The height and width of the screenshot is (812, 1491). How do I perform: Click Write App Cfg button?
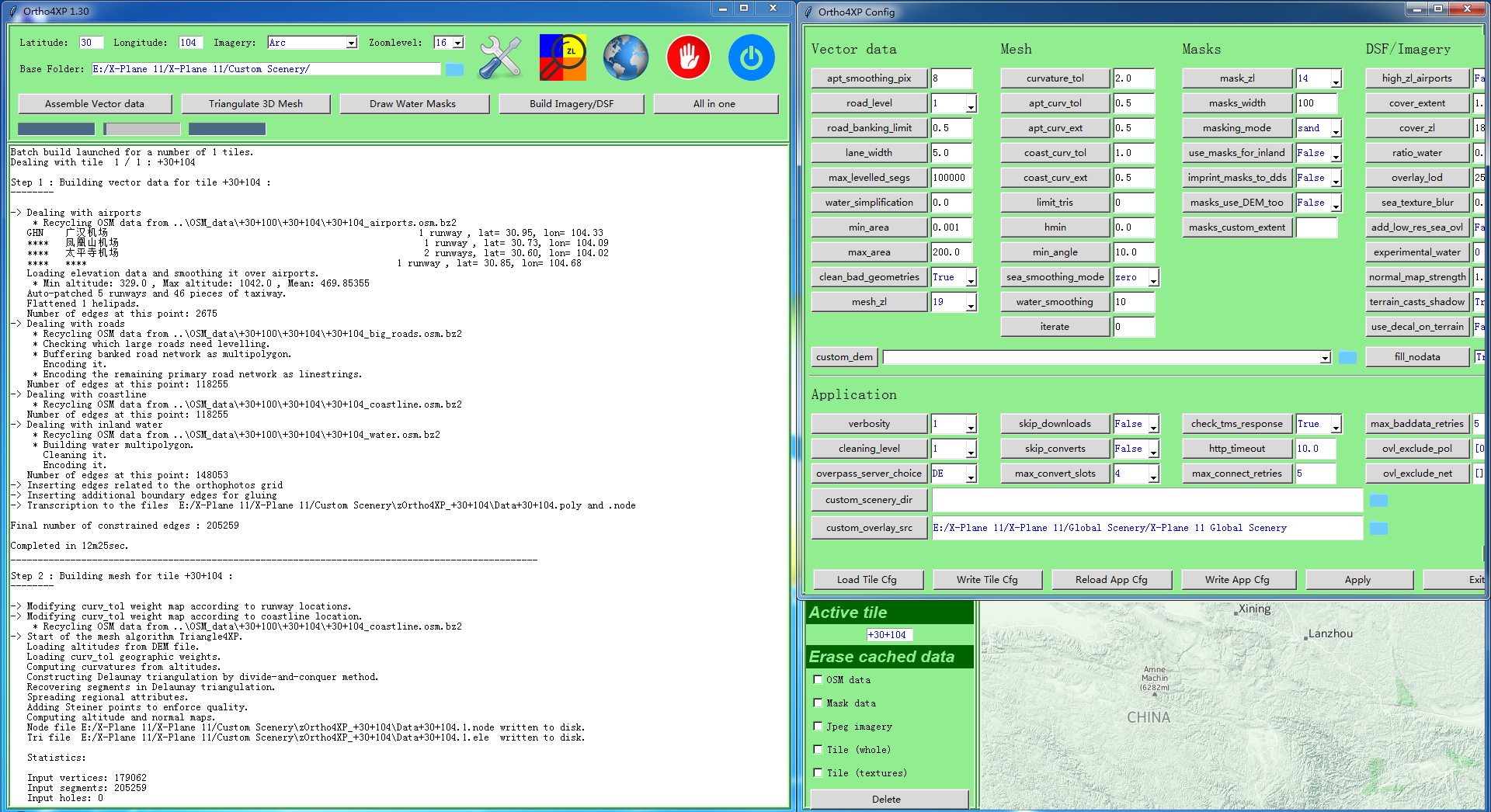tap(1238, 580)
